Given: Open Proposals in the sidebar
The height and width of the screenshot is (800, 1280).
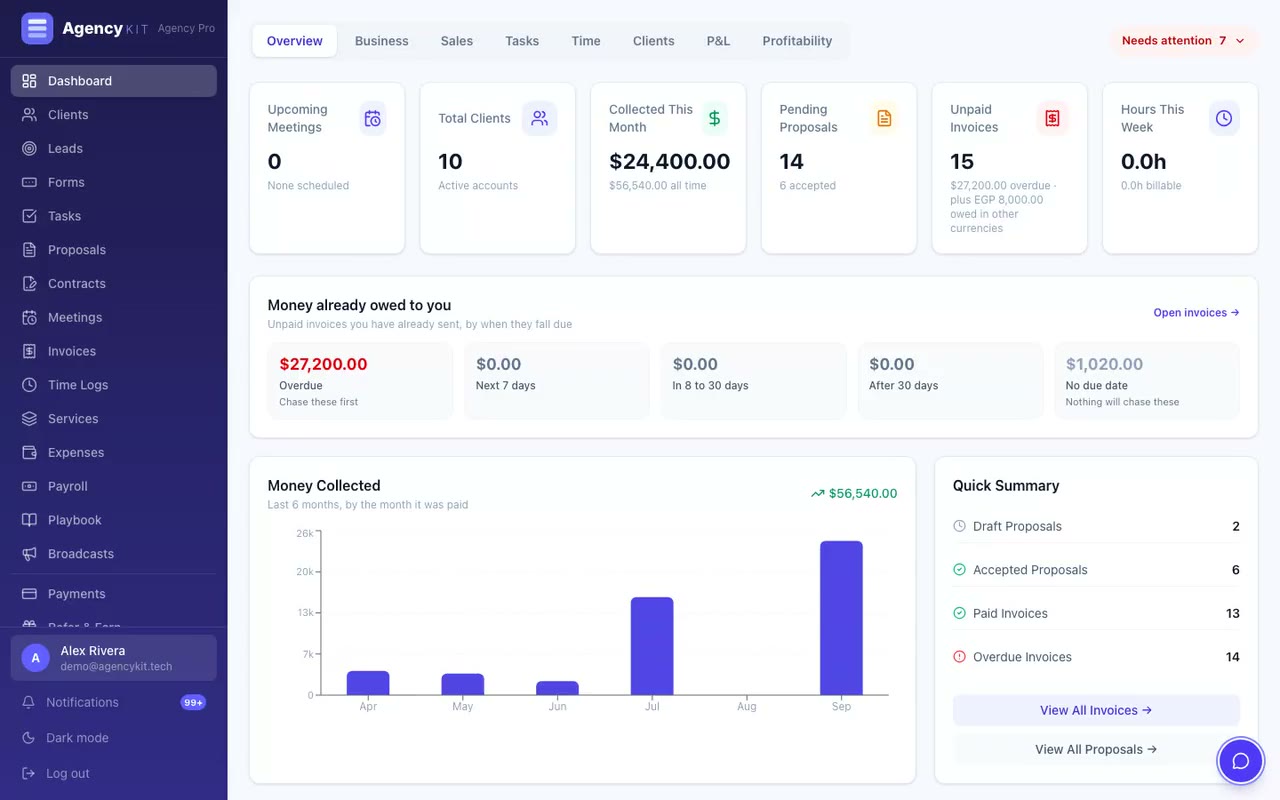Looking at the screenshot, I should click(x=114, y=250).
